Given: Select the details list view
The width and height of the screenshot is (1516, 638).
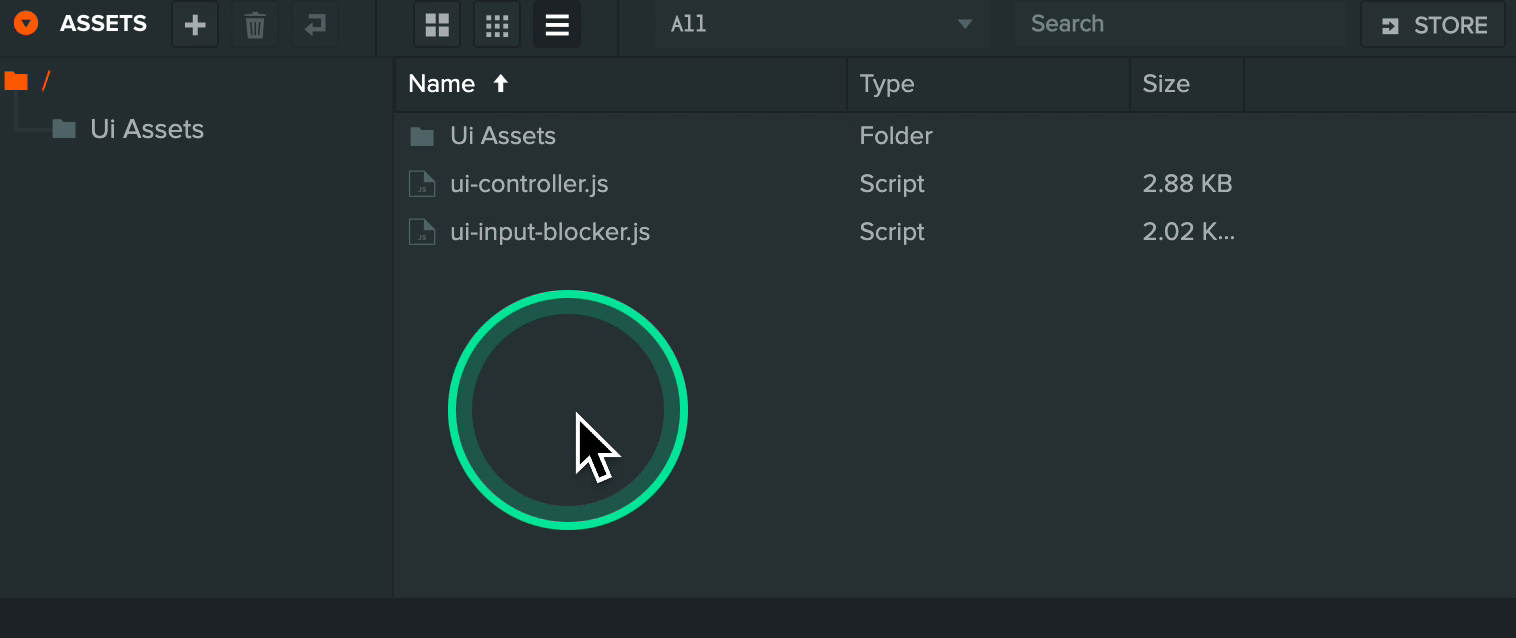Looking at the screenshot, I should (557, 25).
